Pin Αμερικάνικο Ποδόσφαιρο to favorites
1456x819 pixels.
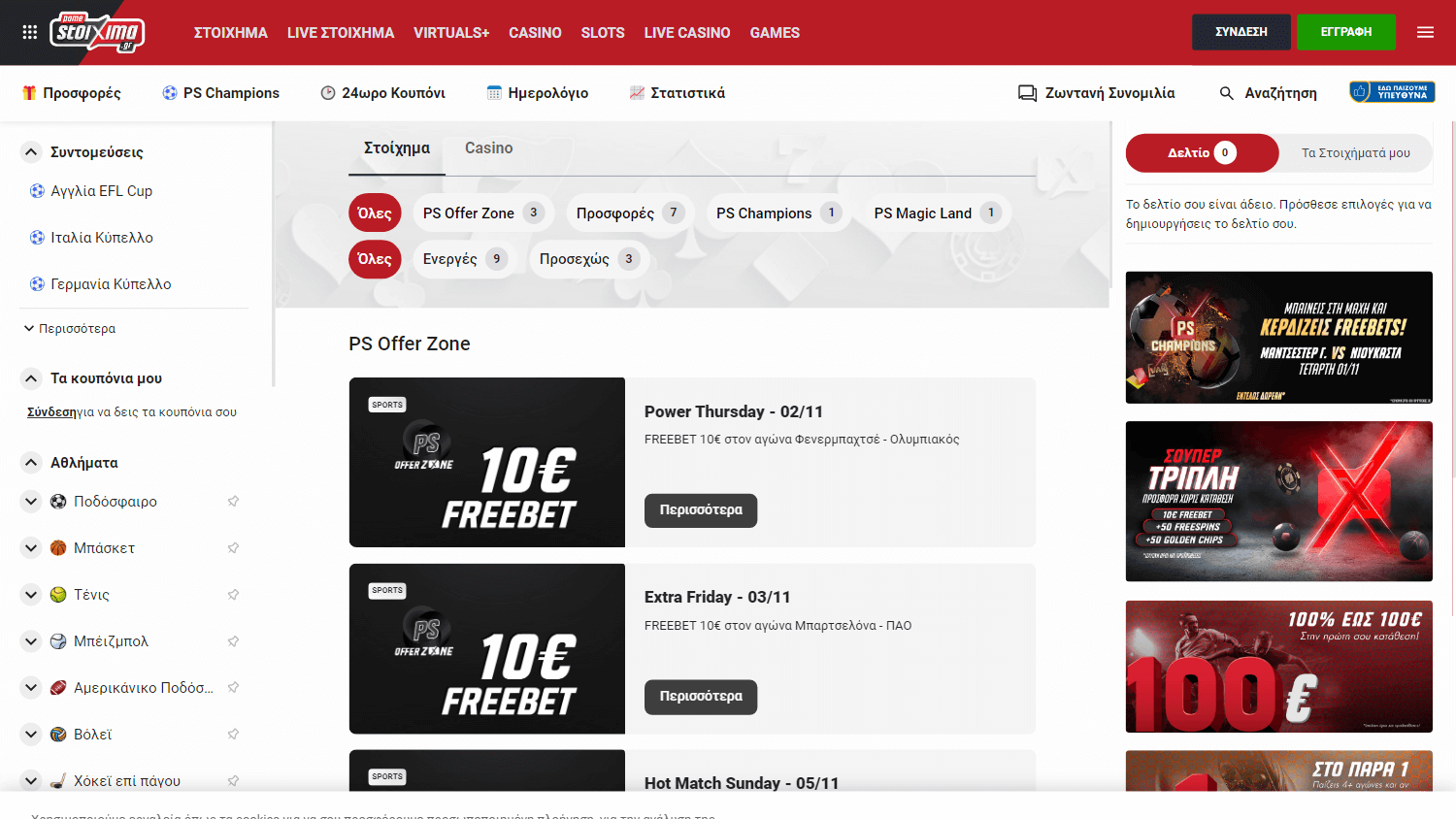point(233,688)
